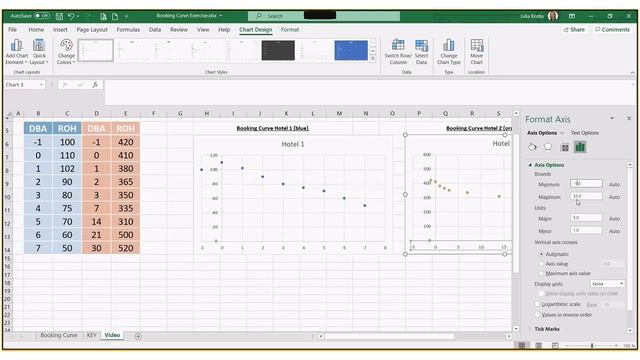This screenshot has width=640, height=360.
Task: Switch to the Review tab
Action: pos(179,30)
